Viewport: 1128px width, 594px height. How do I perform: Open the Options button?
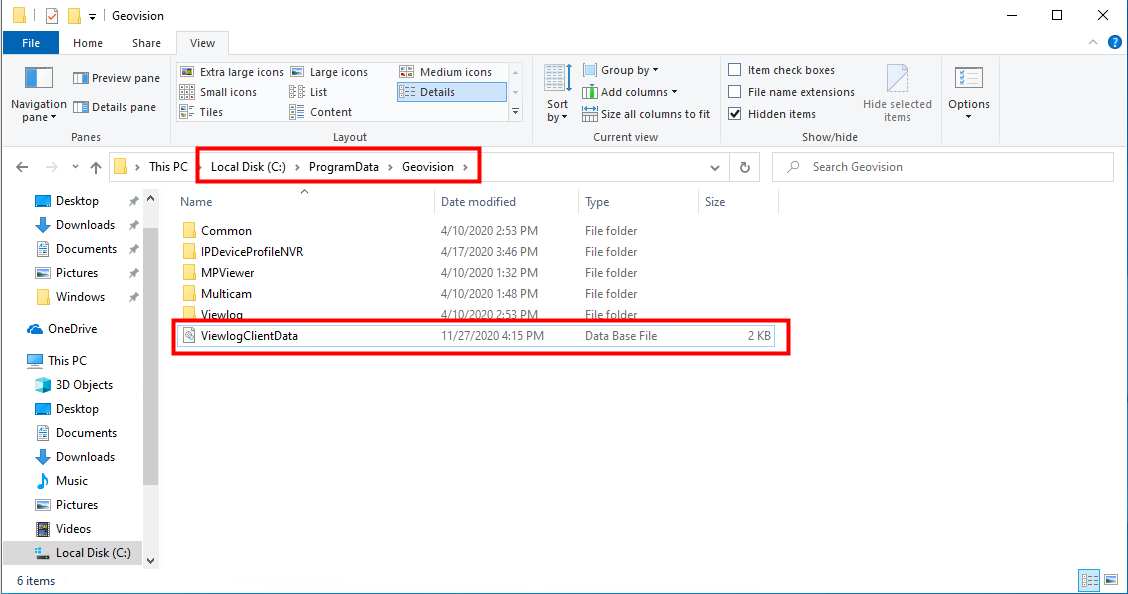tap(969, 94)
